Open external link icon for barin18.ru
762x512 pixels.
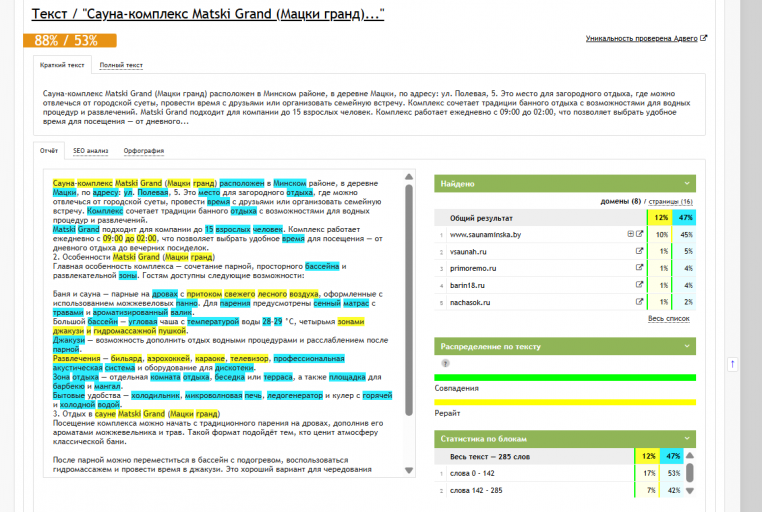pos(640,285)
